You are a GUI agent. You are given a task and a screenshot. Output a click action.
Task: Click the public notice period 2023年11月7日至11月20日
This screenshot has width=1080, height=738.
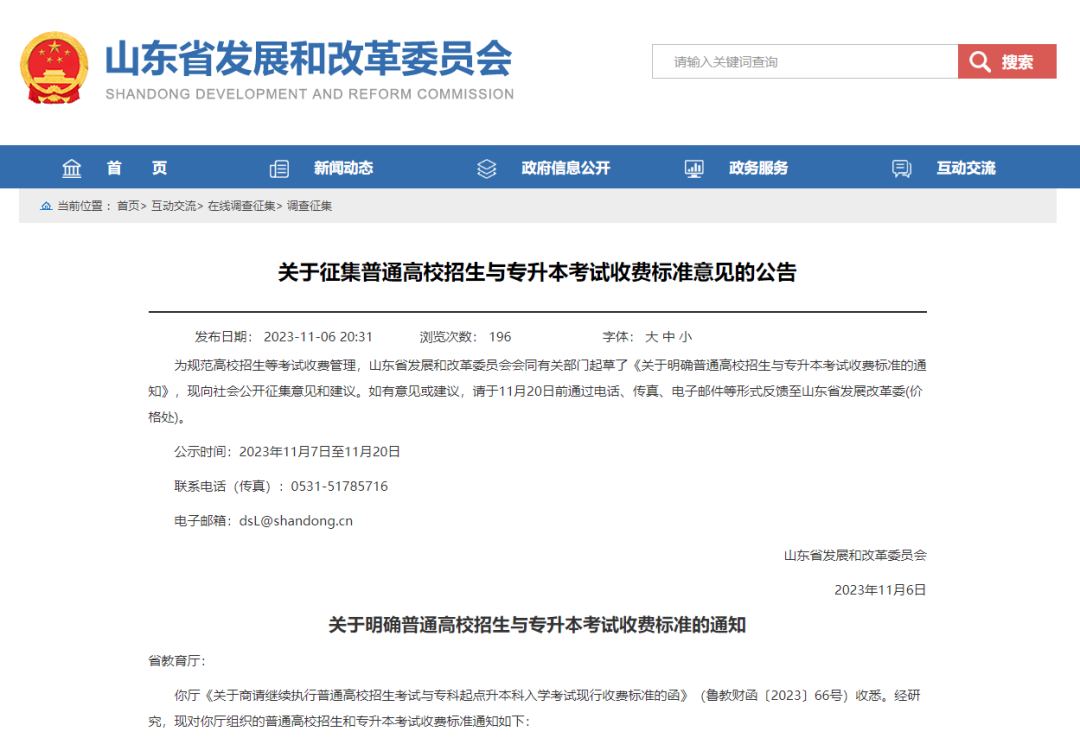pos(320,452)
